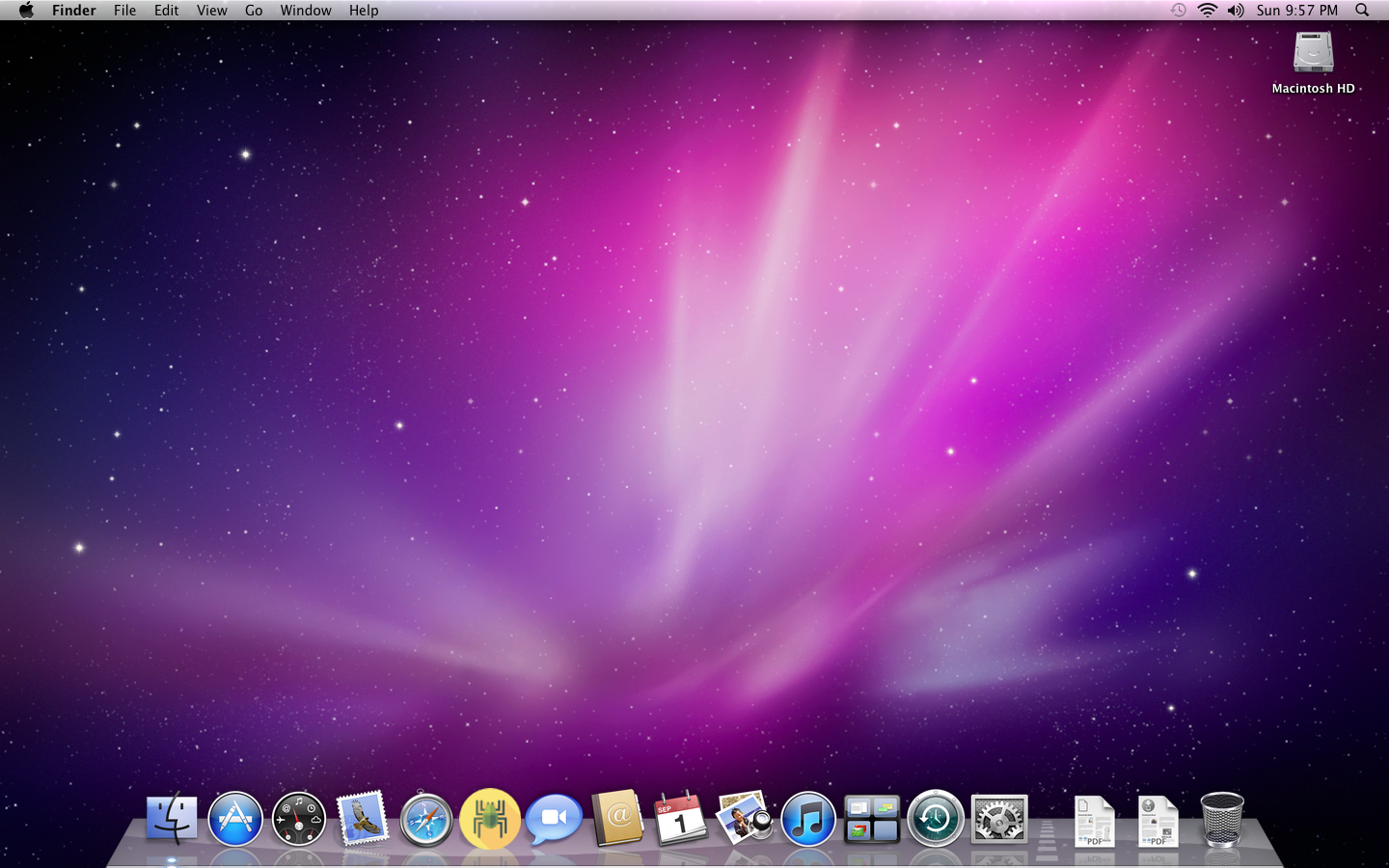Open Spotlight search magnifier
Image resolution: width=1389 pixels, height=868 pixels.
[x=1362, y=10]
